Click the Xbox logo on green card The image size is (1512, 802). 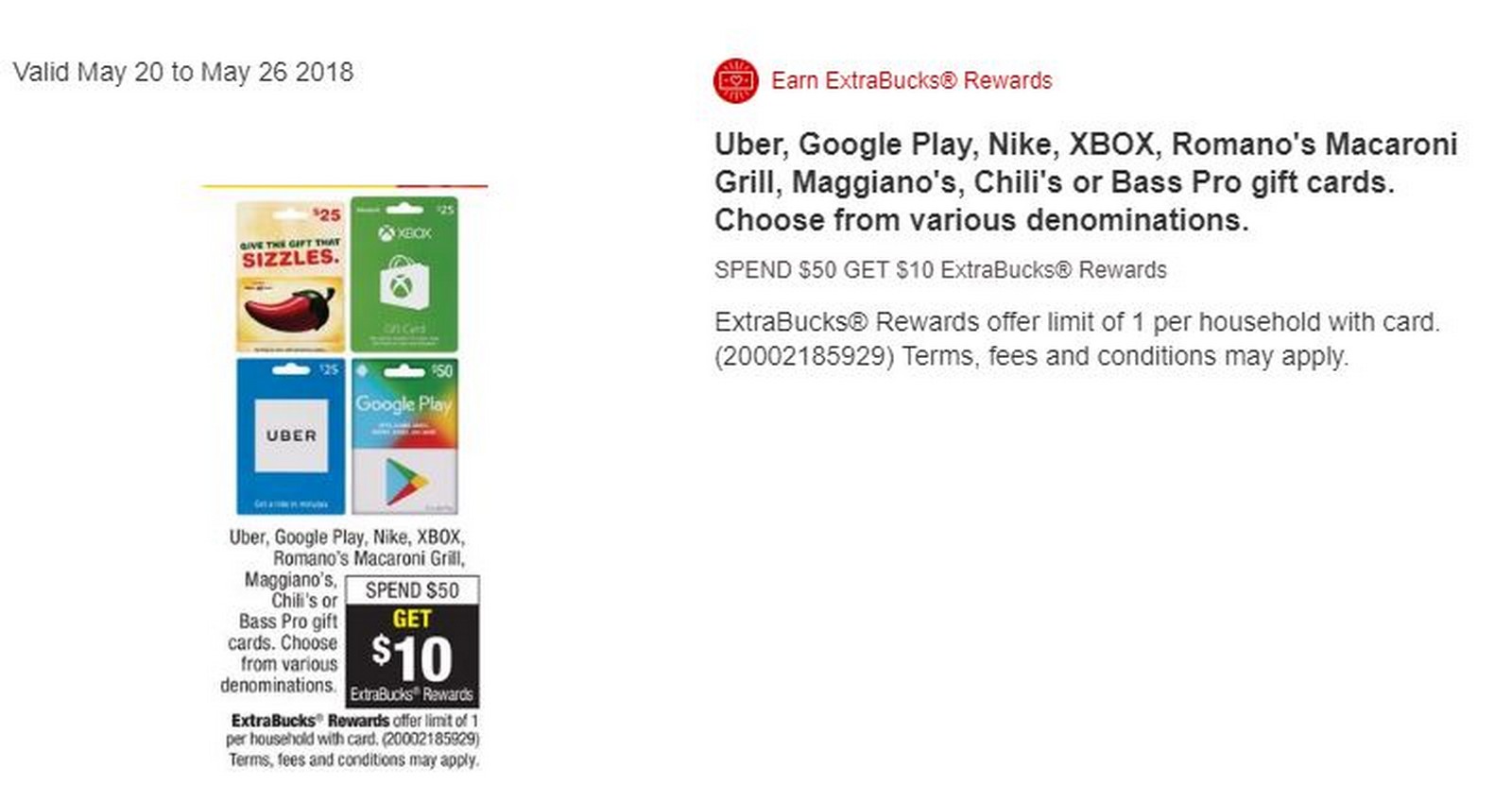click(x=404, y=232)
